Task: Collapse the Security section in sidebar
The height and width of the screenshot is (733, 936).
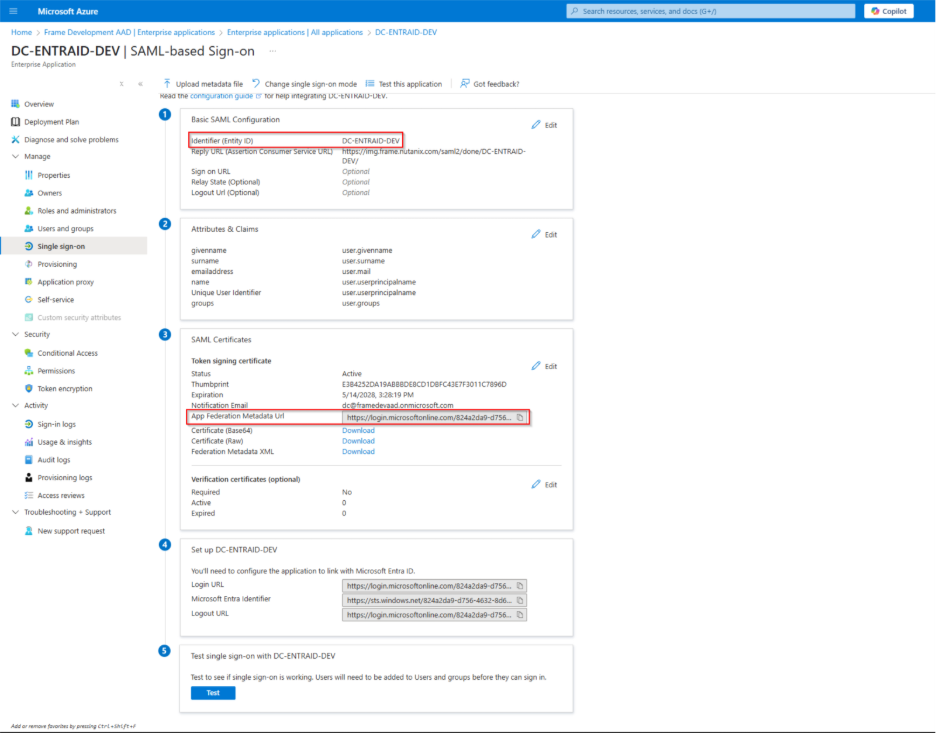Action: [x=15, y=335]
